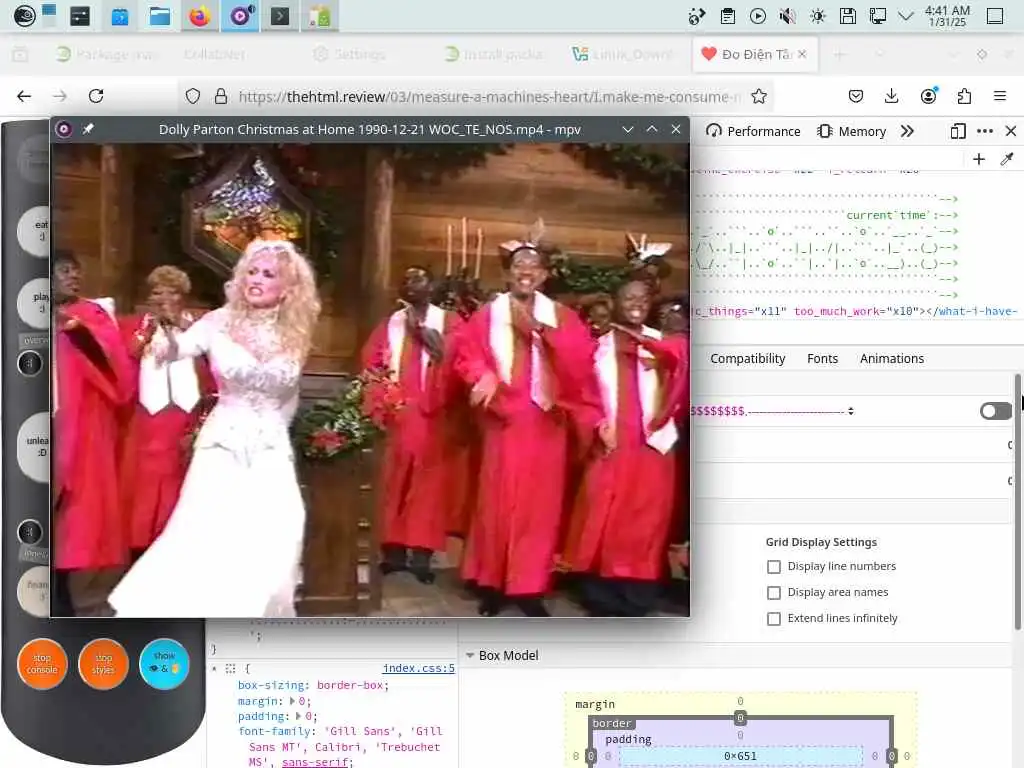Click the eat :) remote button
The height and width of the screenshot is (768, 1024).
[x=35, y=230]
